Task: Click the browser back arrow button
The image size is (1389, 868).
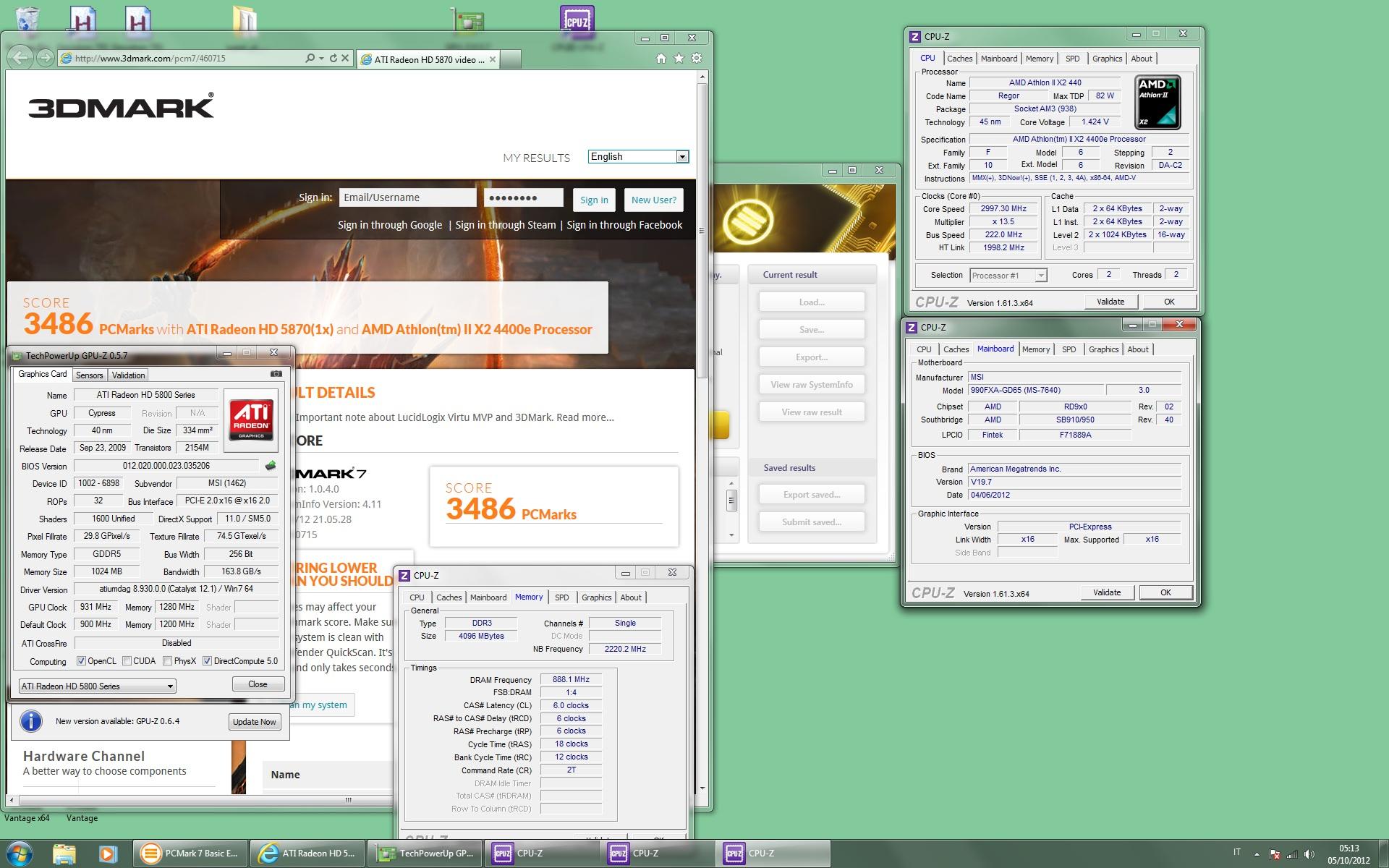Action: coord(21,58)
